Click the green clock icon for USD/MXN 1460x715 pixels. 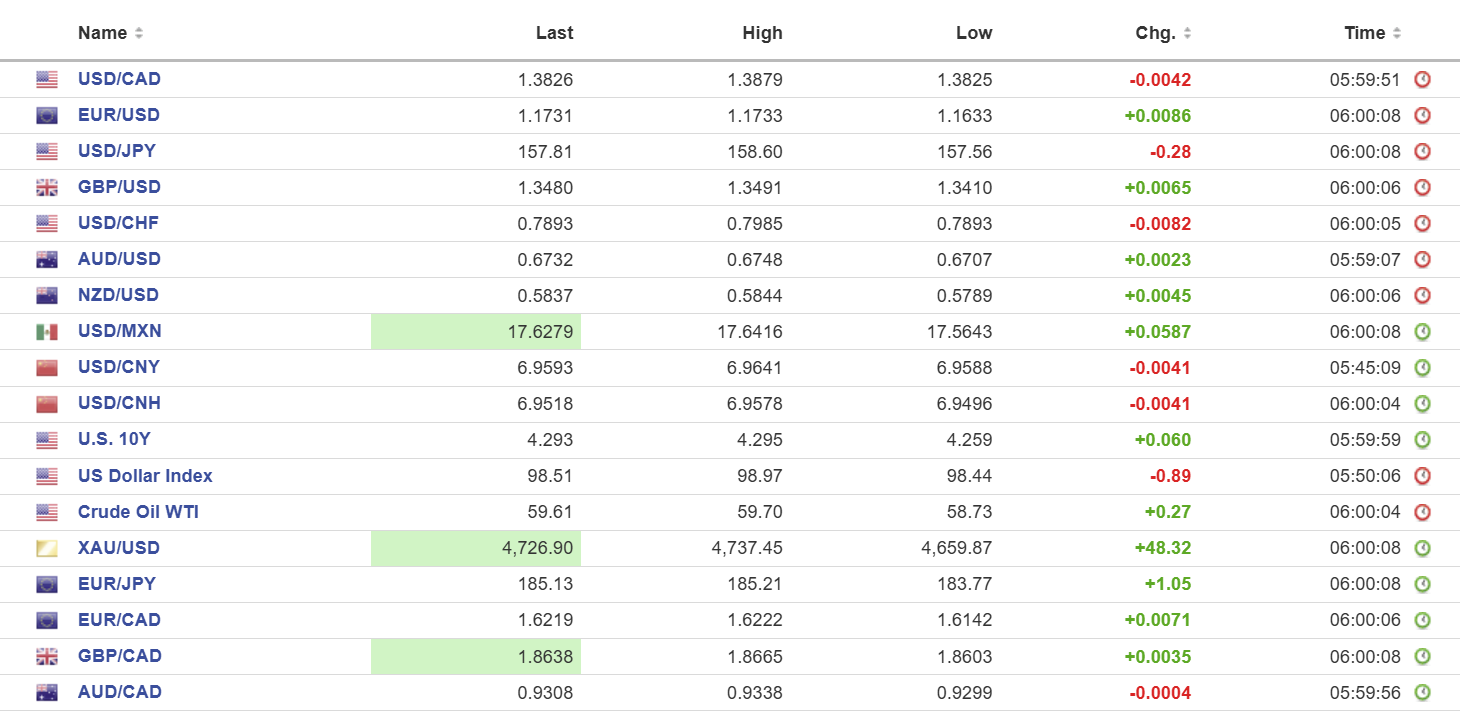click(x=1422, y=331)
